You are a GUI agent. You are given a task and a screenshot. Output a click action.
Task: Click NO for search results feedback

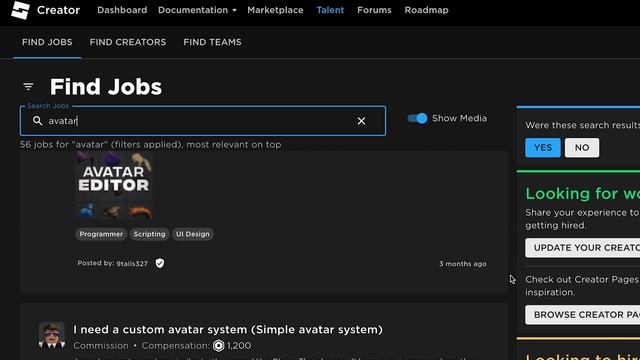(x=582, y=148)
